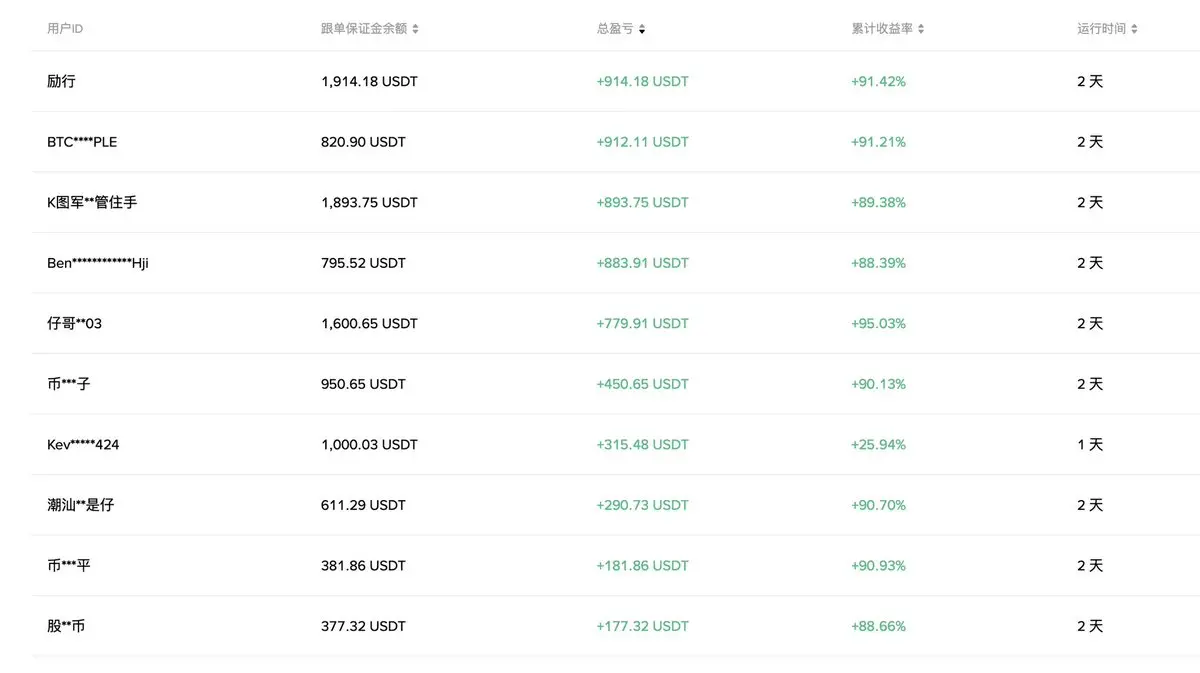Click the +25.94% cumulative return value
Screen dimensions: 1200x673
pyautogui.click(x=878, y=445)
